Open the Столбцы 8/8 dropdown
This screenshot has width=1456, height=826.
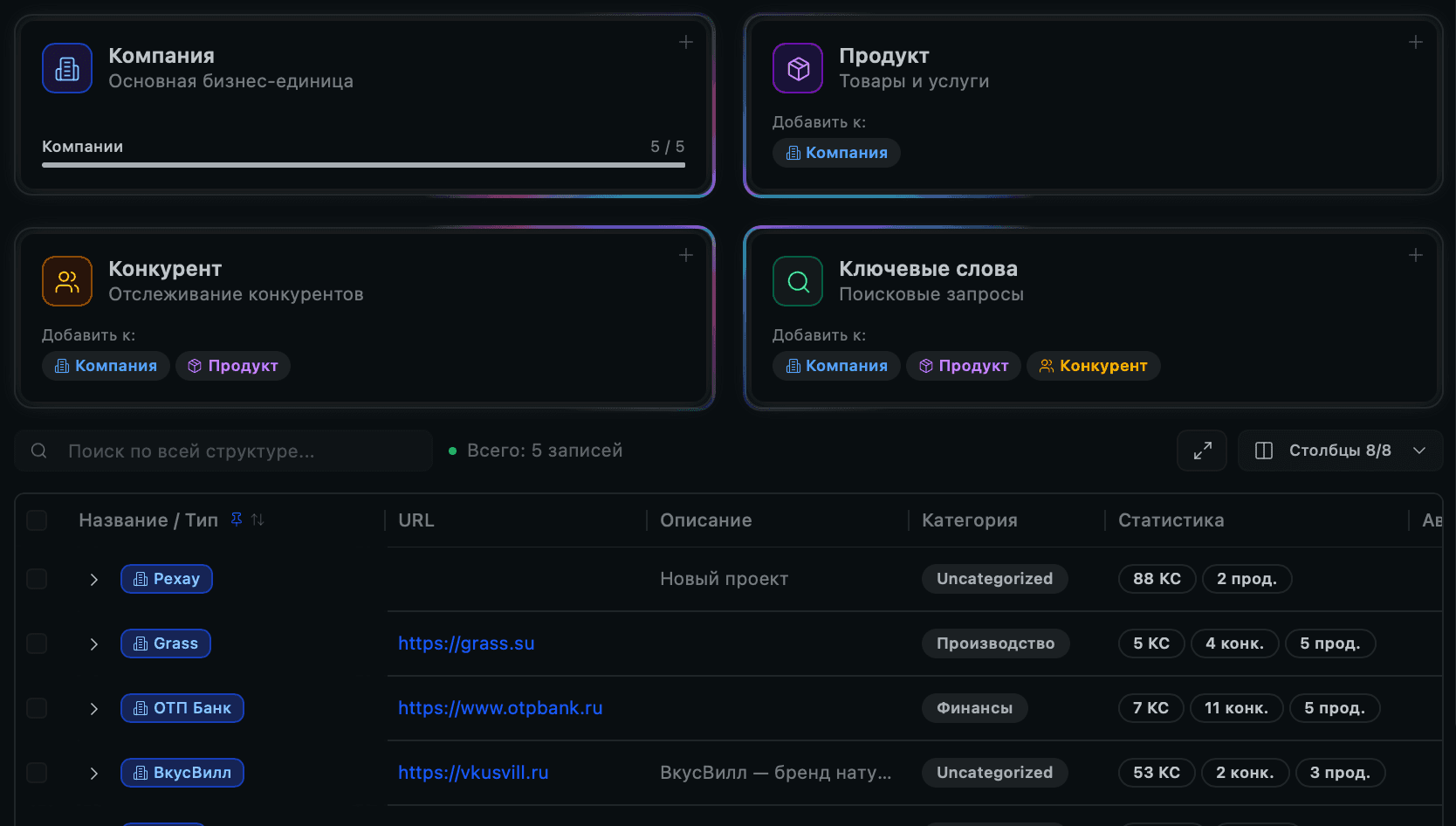click(1340, 451)
